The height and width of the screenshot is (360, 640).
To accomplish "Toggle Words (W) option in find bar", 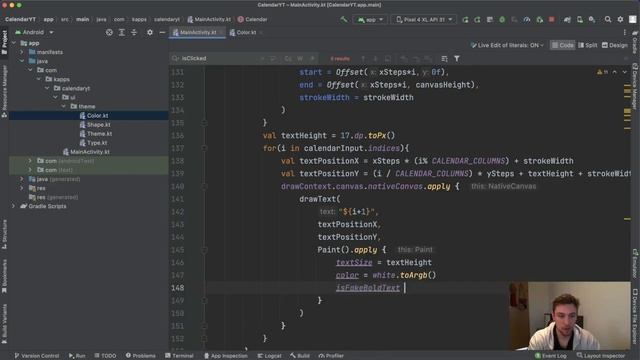I will pos(300,59).
